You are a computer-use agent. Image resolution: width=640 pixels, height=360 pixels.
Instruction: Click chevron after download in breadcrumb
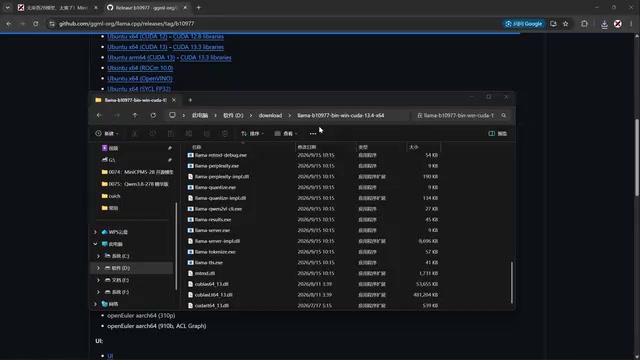(x=290, y=116)
